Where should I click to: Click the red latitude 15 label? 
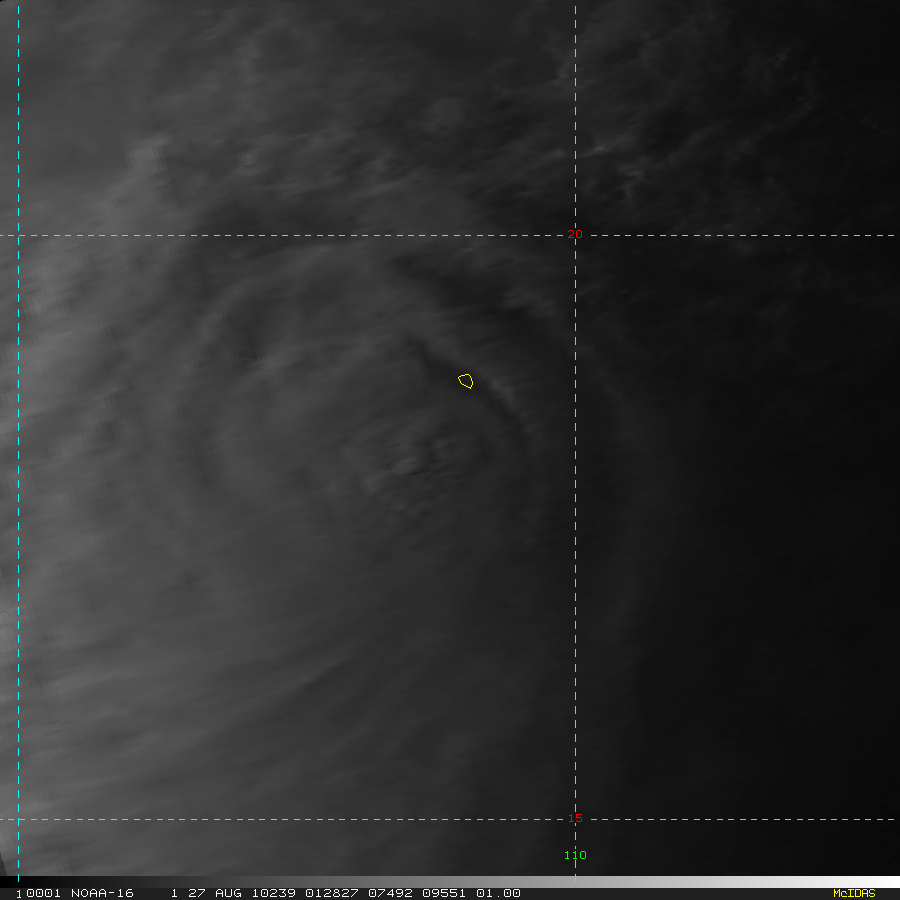(x=575, y=818)
